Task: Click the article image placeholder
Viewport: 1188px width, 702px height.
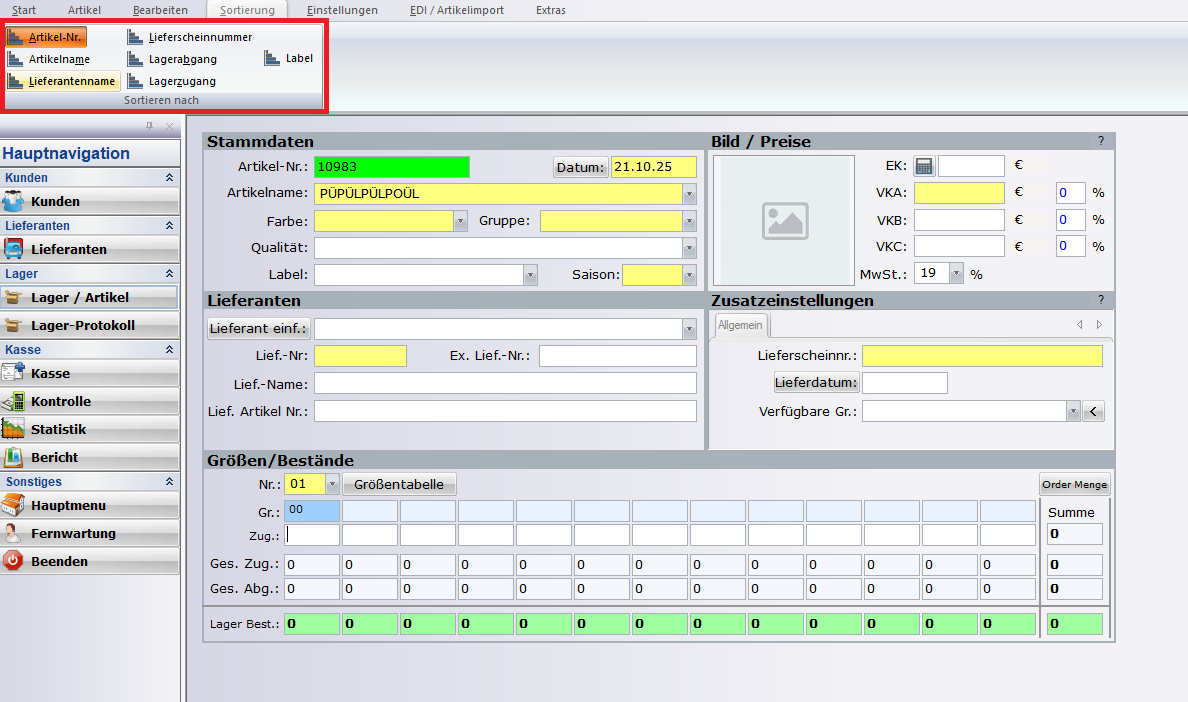Action: pos(785,220)
